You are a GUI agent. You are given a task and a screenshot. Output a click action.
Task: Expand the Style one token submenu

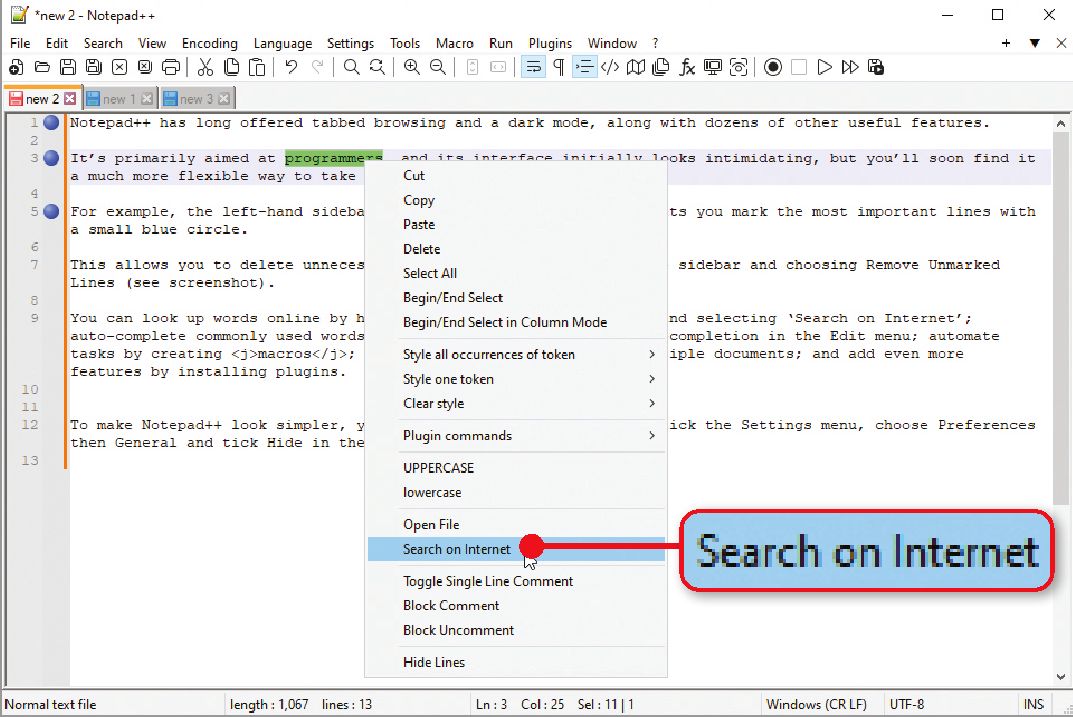pos(516,379)
